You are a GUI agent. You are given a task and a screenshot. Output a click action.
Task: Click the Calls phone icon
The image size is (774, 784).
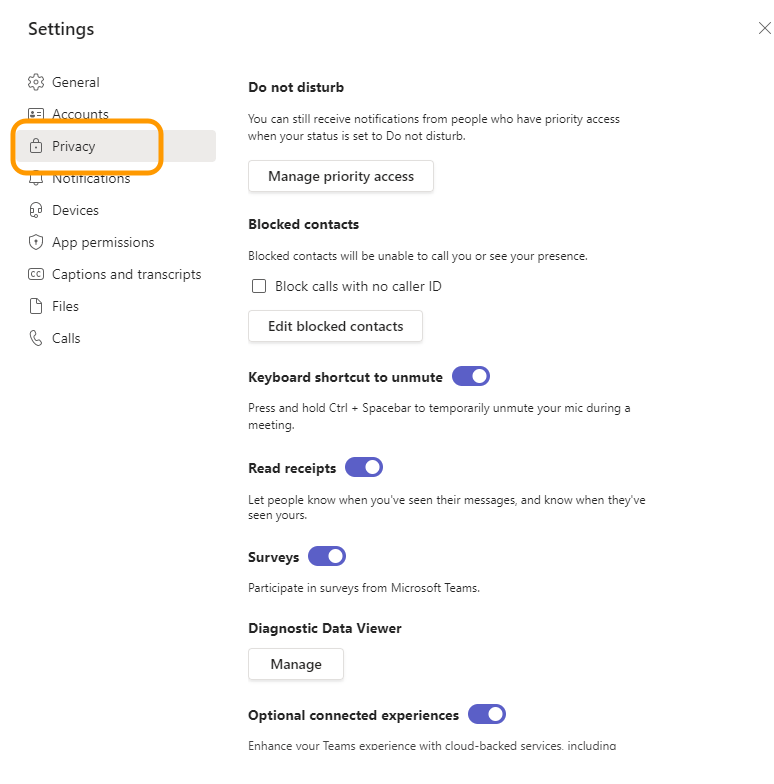[37, 338]
